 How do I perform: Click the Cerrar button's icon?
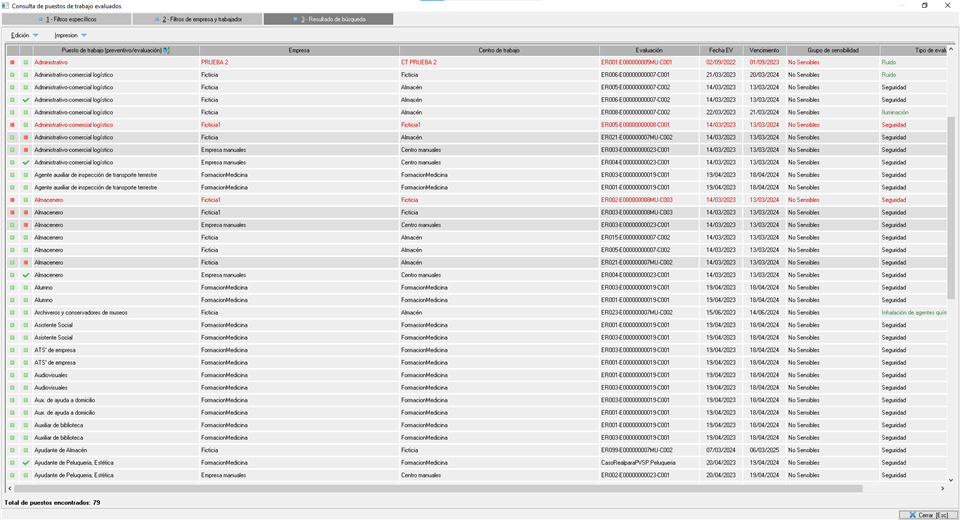tap(910, 515)
